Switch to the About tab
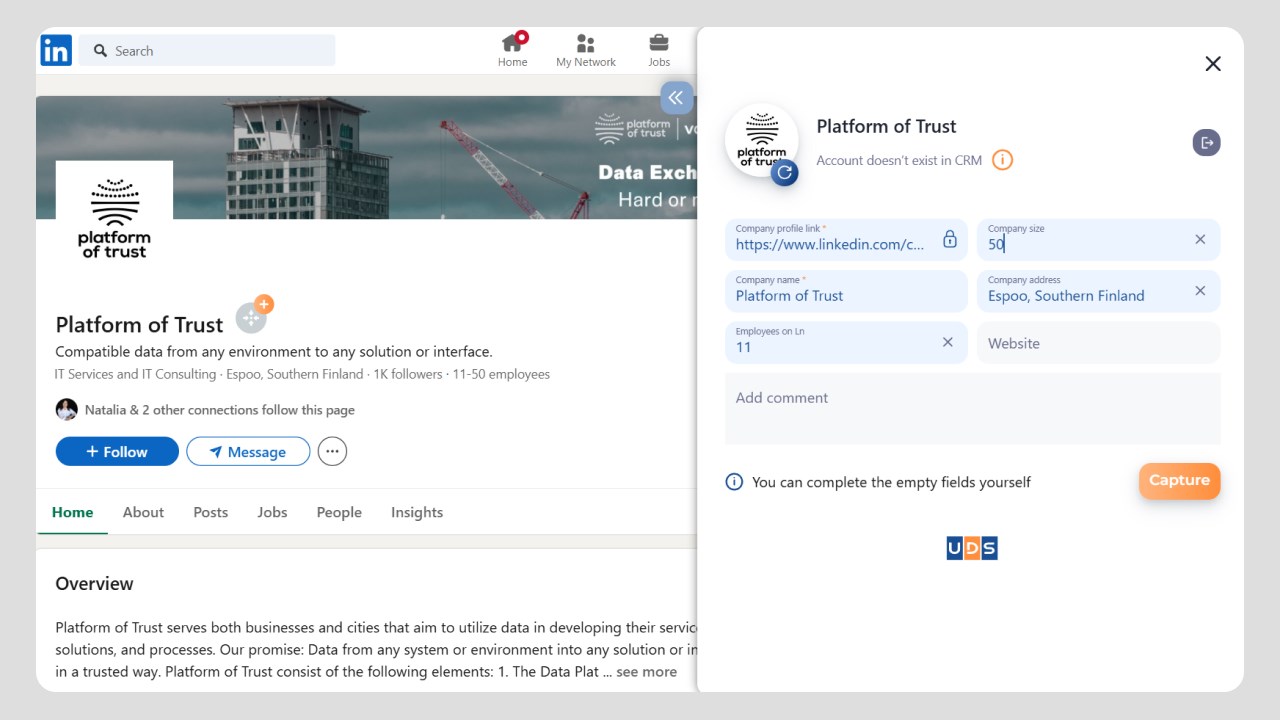 143,512
